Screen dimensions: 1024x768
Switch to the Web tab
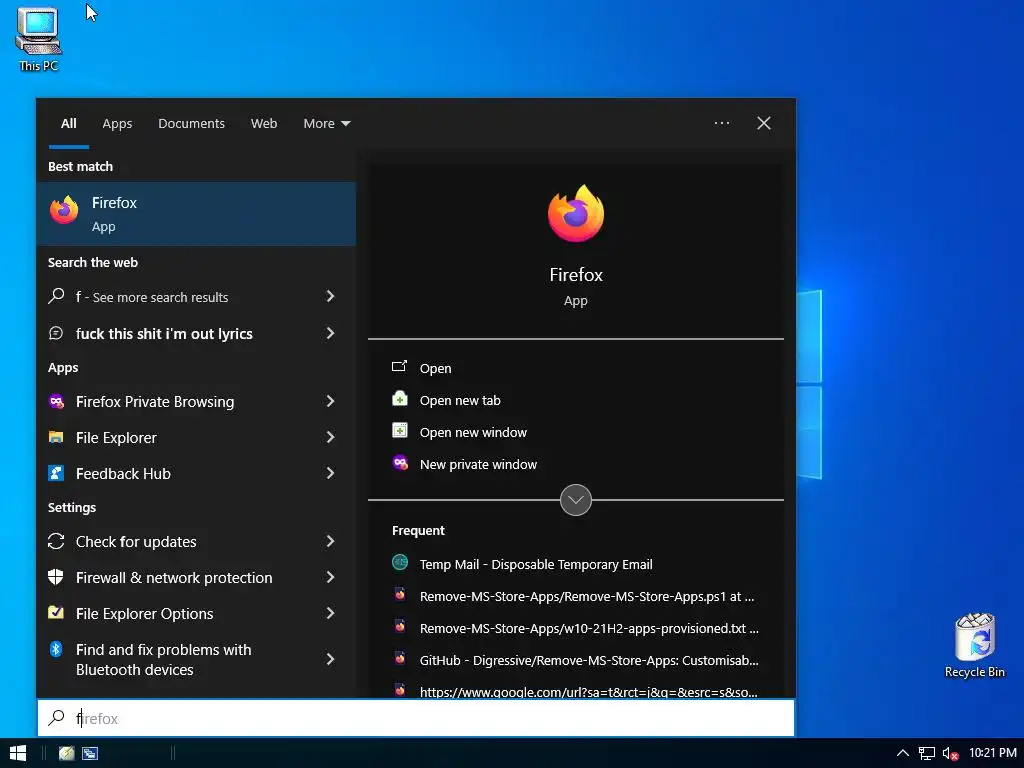264,123
